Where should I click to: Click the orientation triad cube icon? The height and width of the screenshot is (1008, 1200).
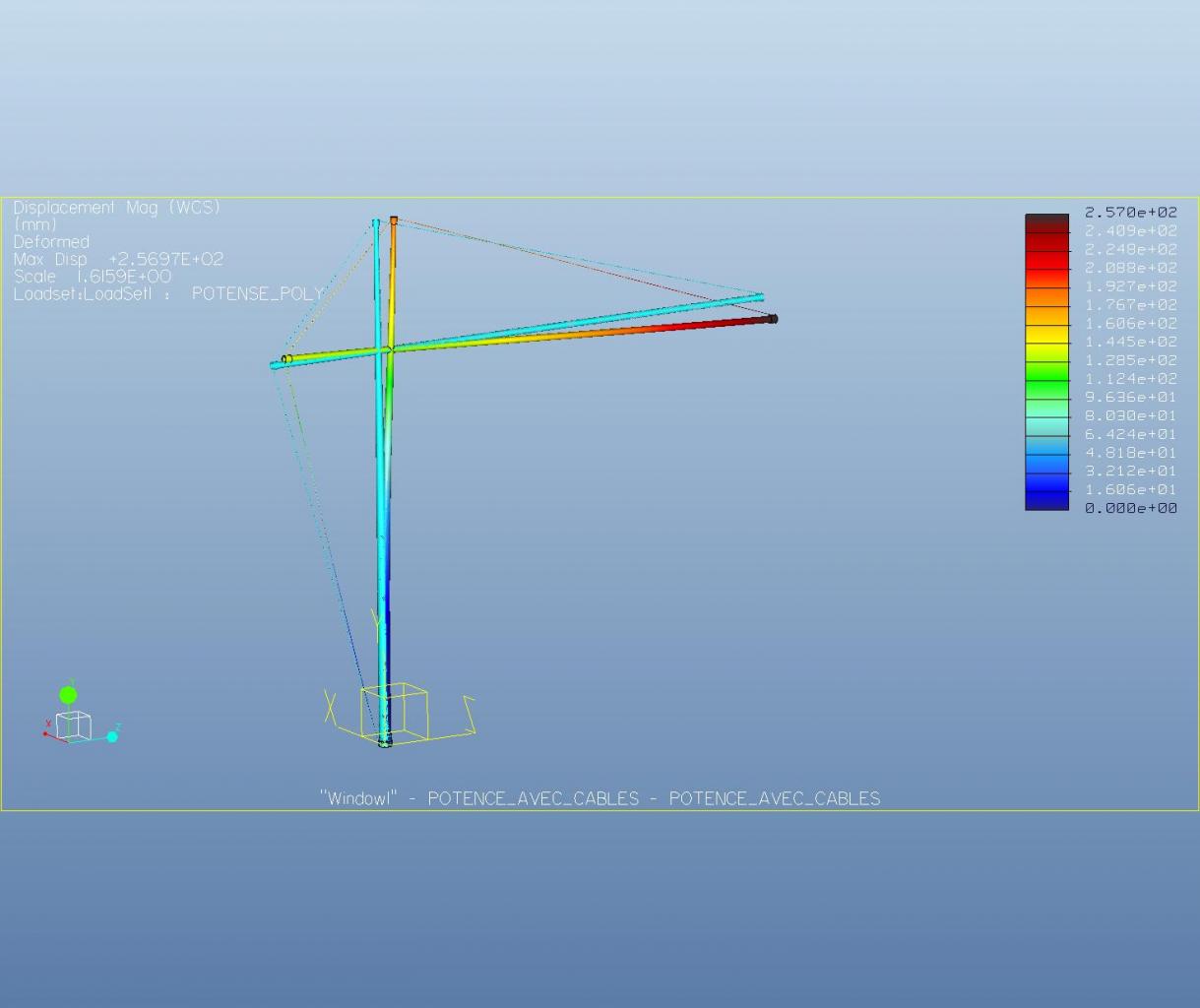(74, 726)
